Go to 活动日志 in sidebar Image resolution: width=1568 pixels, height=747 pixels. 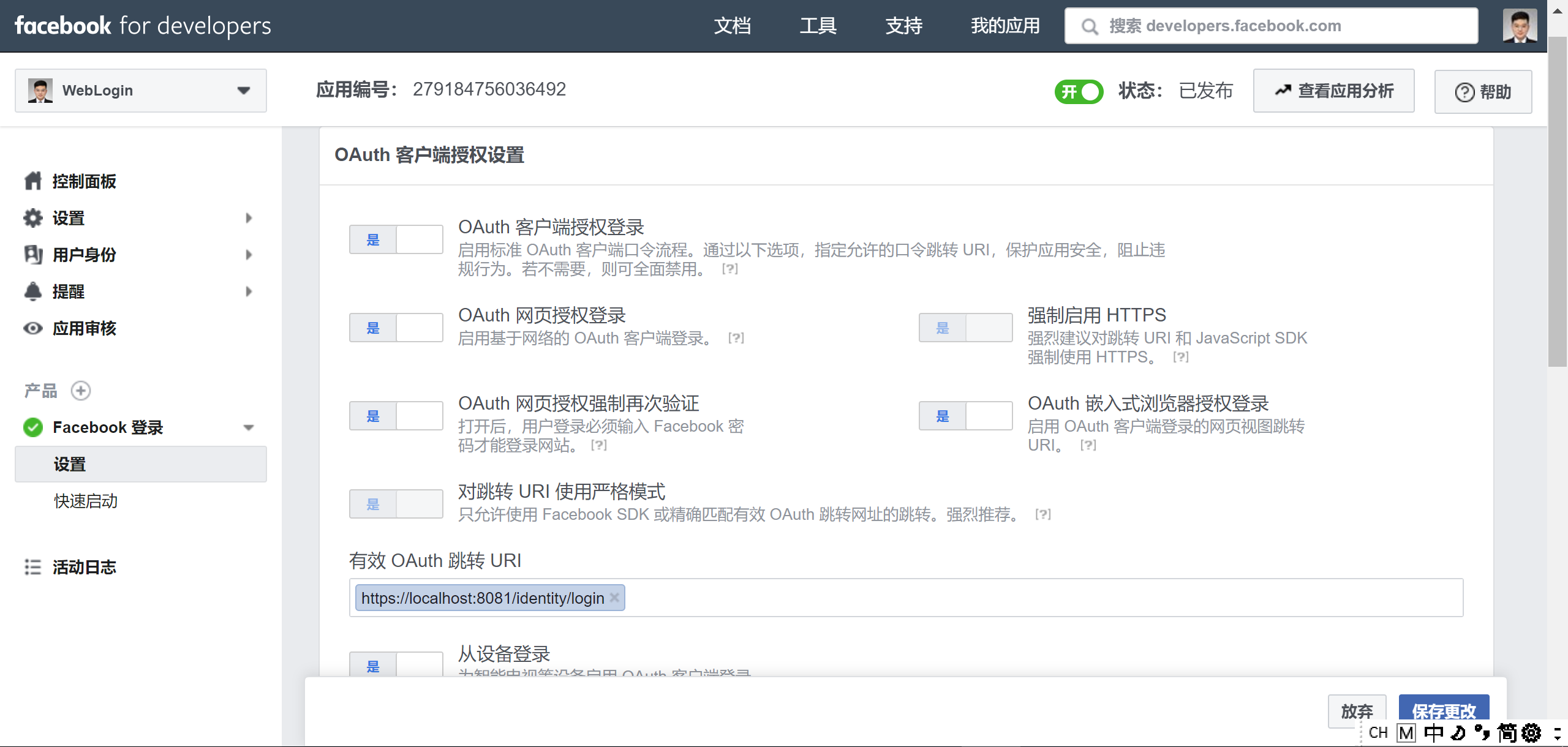(x=85, y=567)
